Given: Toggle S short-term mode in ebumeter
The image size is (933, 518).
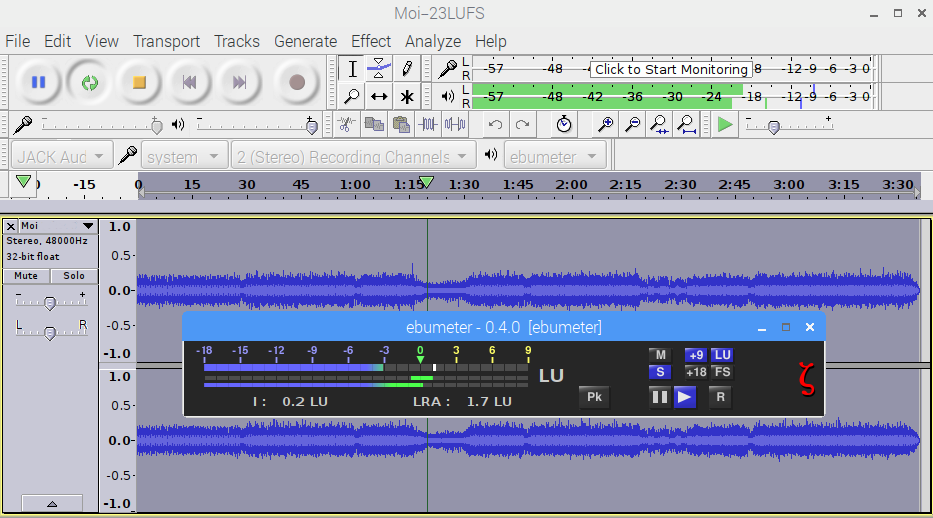Looking at the screenshot, I should tap(660, 372).
